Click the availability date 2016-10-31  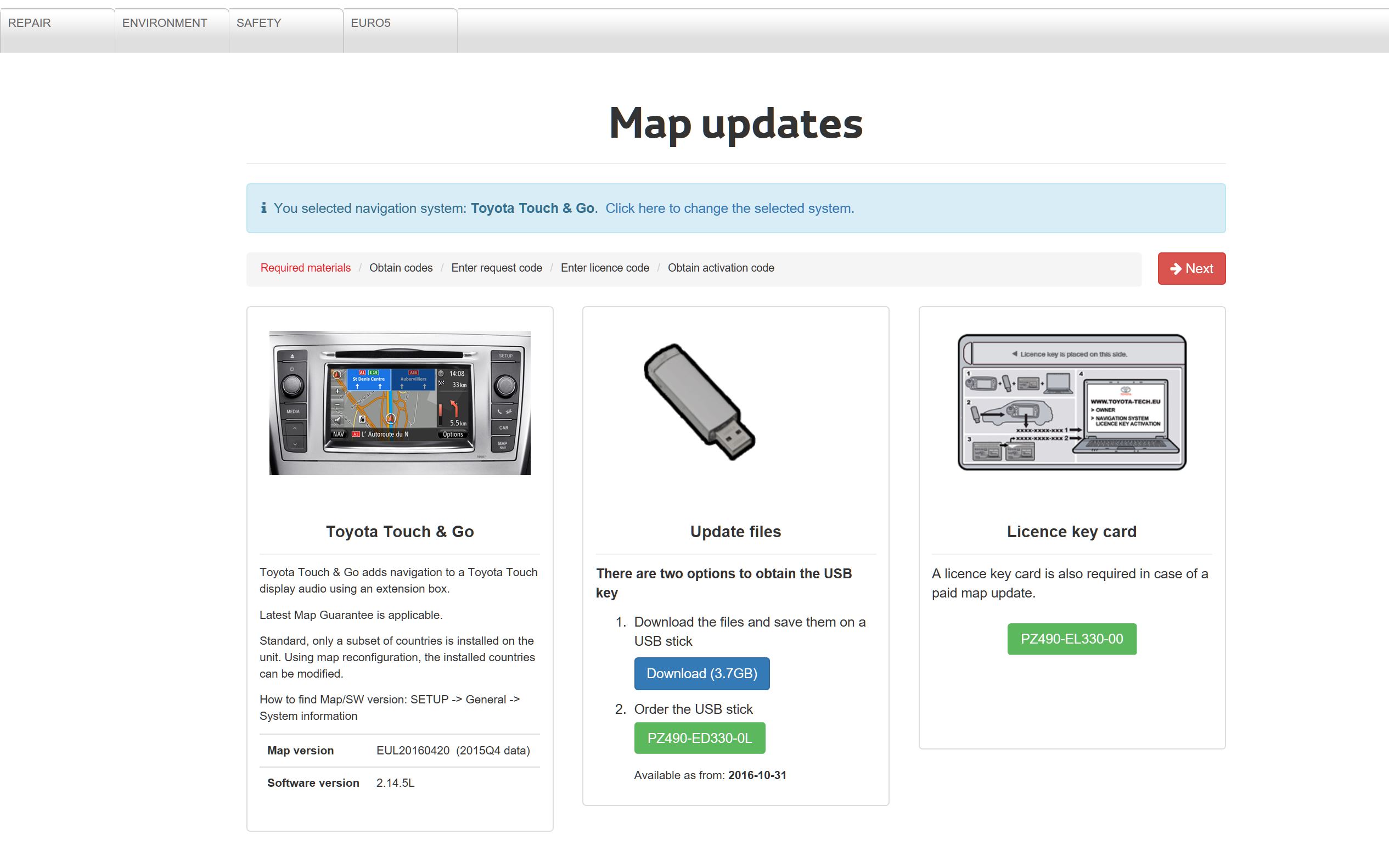pos(757,776)
